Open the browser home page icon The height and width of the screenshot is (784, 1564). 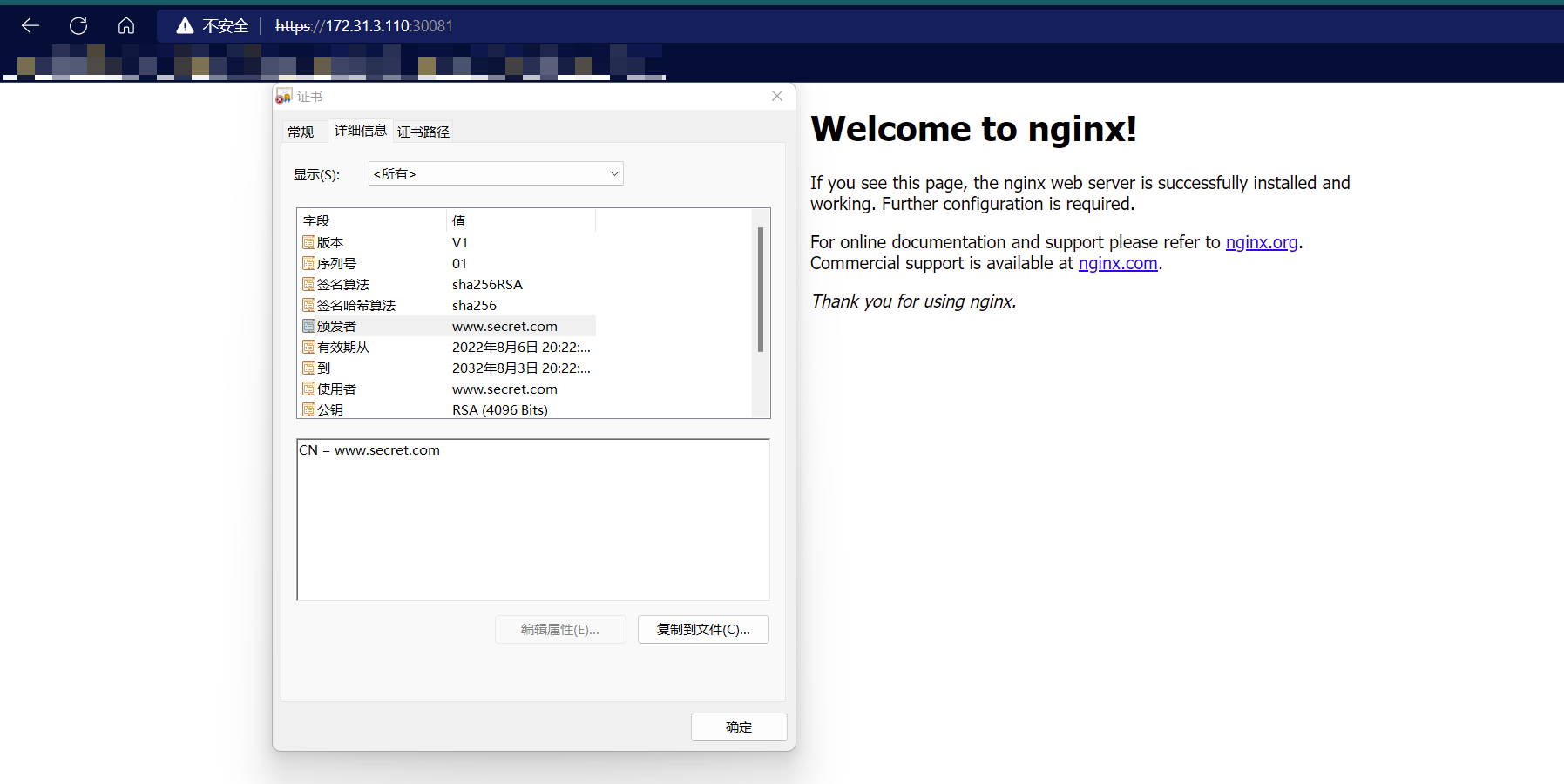click(x=126, y=26)
